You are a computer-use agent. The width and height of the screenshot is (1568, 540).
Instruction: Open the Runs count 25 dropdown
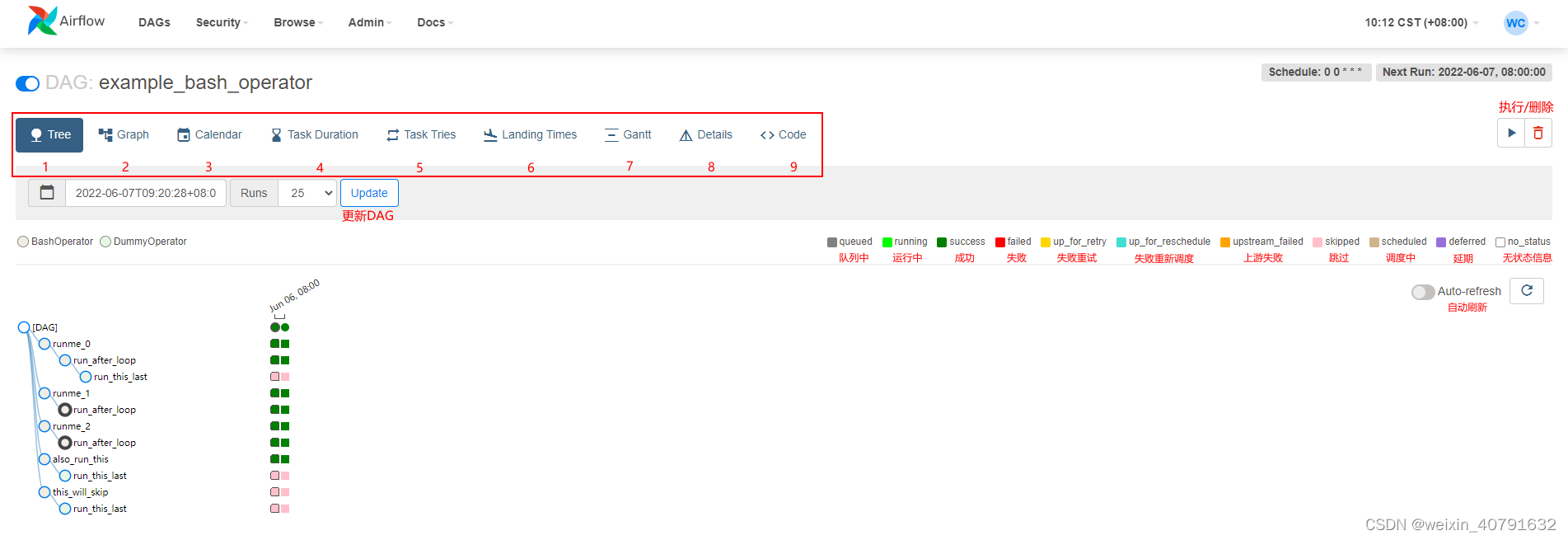tap(307, 193)
